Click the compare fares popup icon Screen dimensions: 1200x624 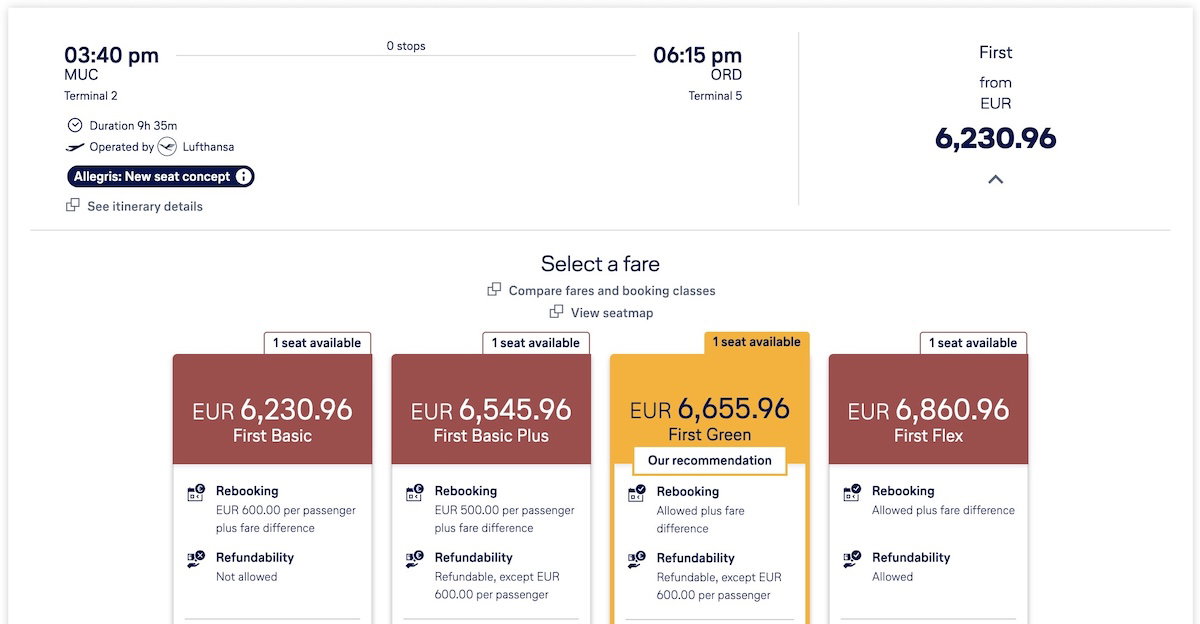(x=494, y=290)
